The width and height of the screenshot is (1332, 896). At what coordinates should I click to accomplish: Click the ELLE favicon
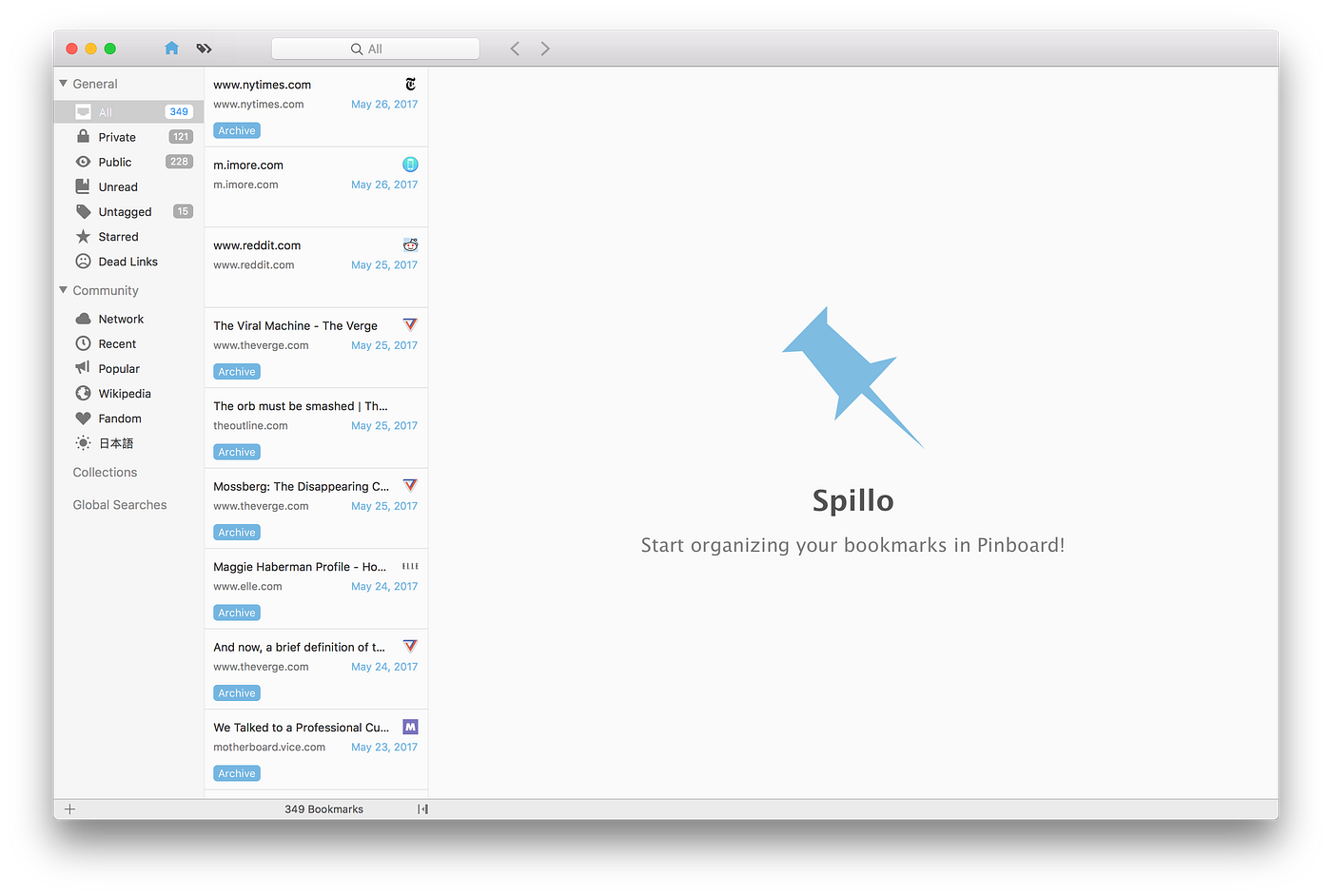click(410, 566)
